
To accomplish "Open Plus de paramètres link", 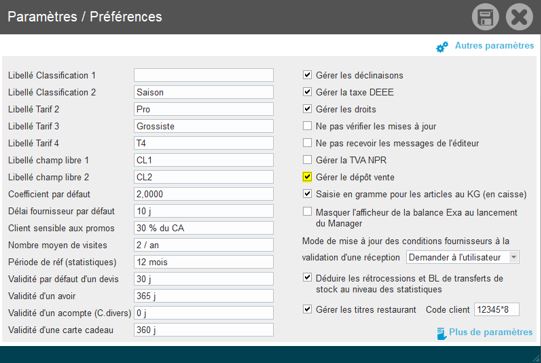I will pyautogui.click(x=490, y=332).
